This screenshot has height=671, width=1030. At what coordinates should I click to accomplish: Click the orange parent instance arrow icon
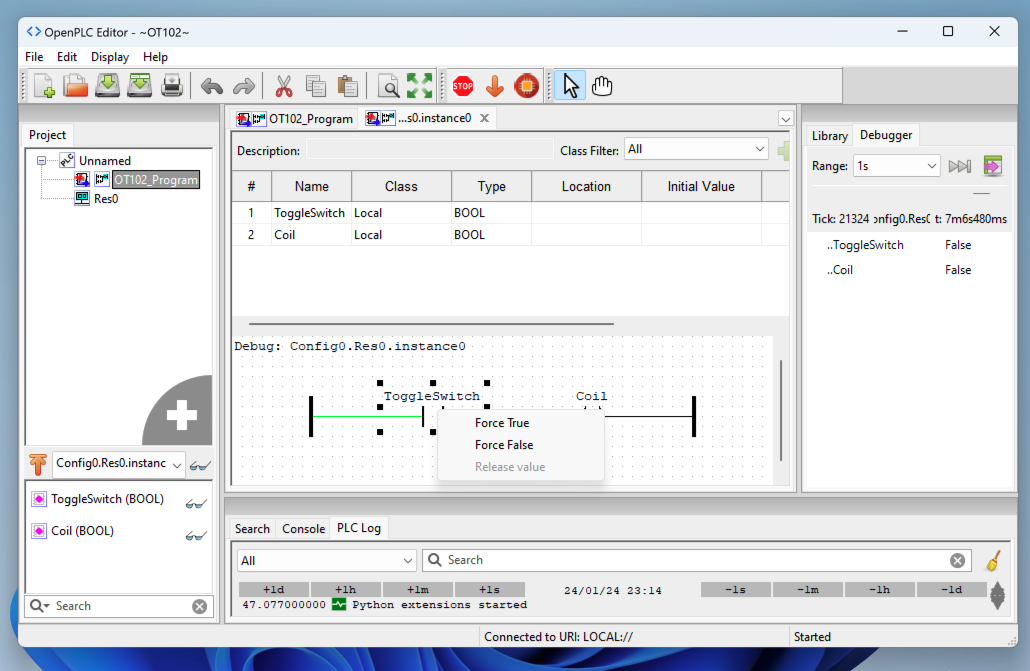(x=38, y=464)
